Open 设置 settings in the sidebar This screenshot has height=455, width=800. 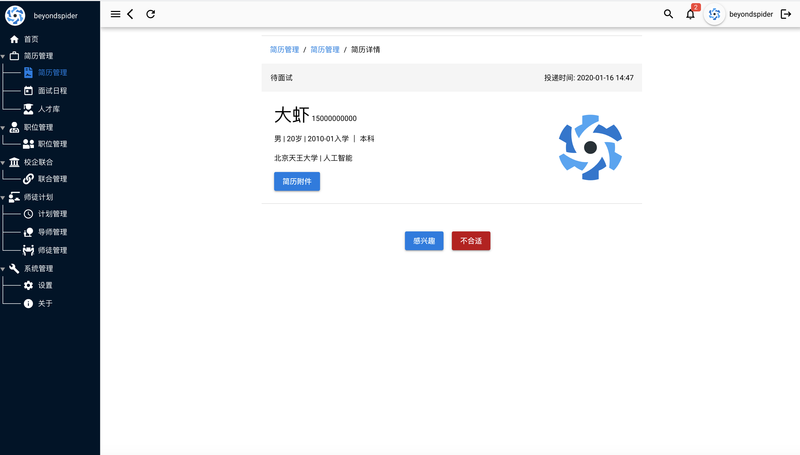(45, 285)
